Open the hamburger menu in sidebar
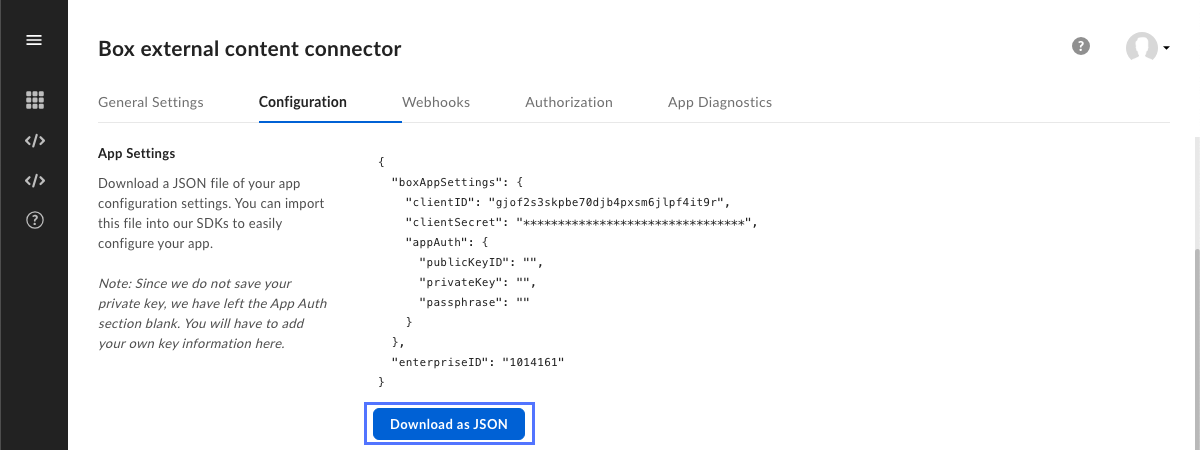Viewport: 1200px width, 450px height. (x=34, y=40)
